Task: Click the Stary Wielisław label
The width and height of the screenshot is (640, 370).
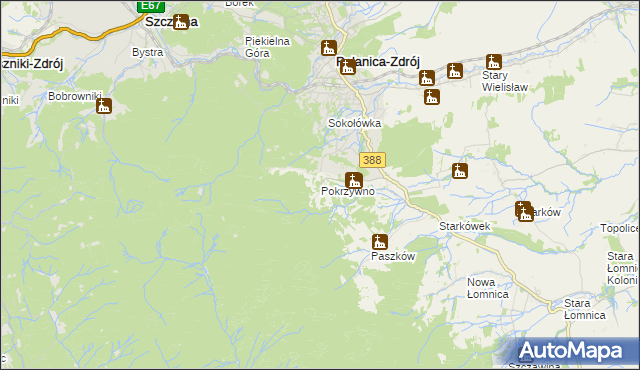Action: (x=505, y=81)
